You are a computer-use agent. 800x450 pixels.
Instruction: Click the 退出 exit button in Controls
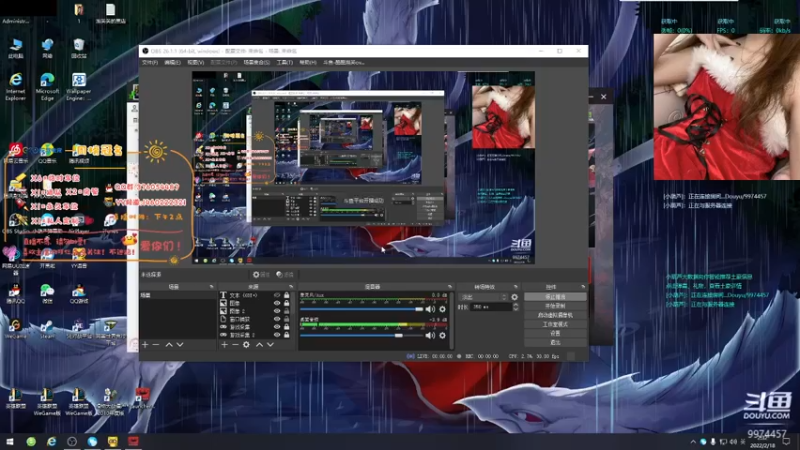tap(555, 342)
